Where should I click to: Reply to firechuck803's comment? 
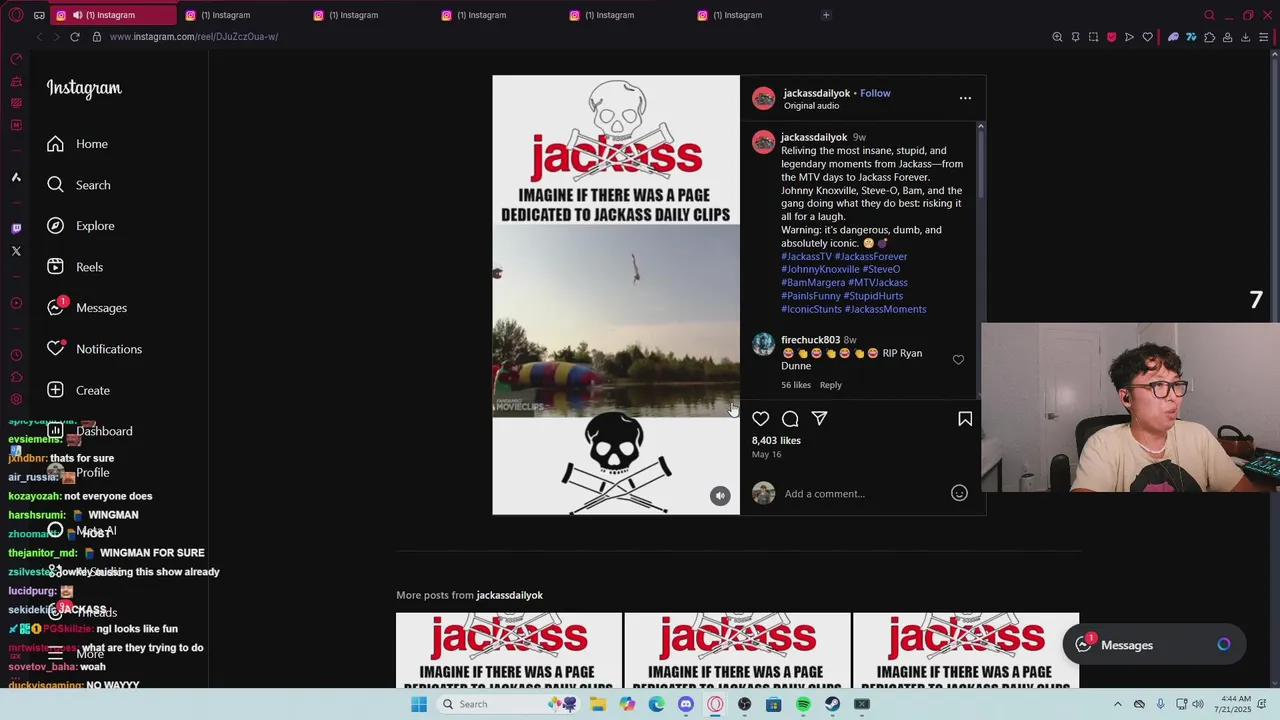(x=831, y=385)
